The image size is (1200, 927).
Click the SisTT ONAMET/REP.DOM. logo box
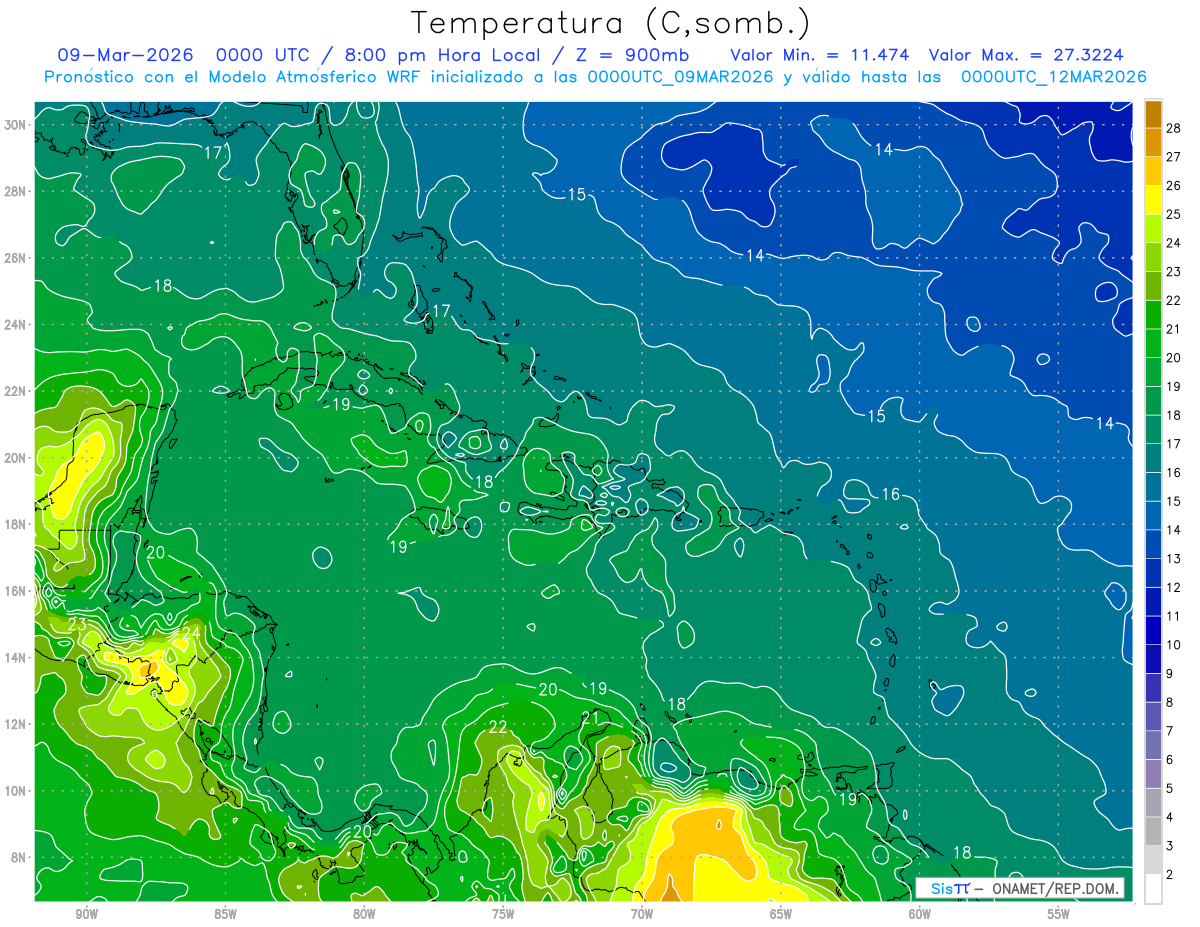1020,888
